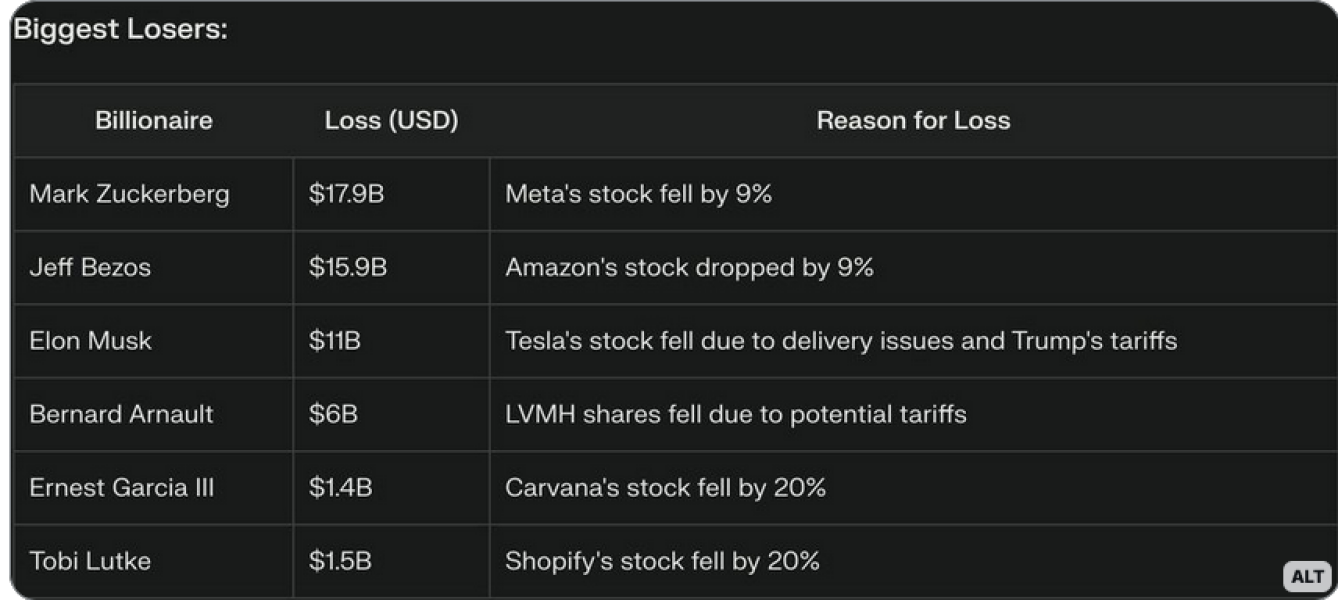Click the $1.4B loss value

(340, 488)
